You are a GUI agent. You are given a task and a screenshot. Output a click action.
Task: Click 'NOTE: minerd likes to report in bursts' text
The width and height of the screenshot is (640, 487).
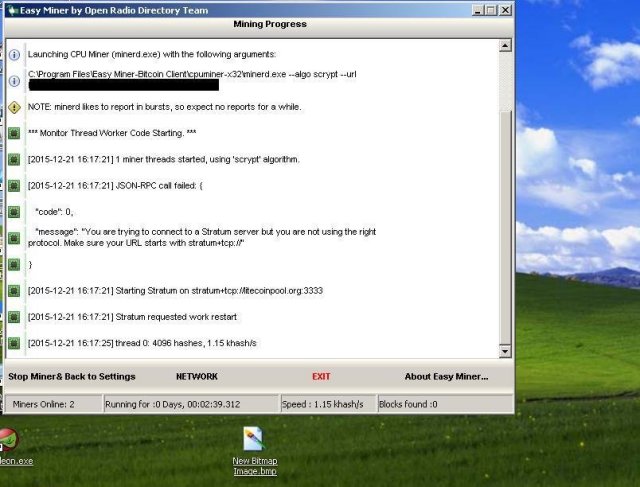[x=164, y=107]
